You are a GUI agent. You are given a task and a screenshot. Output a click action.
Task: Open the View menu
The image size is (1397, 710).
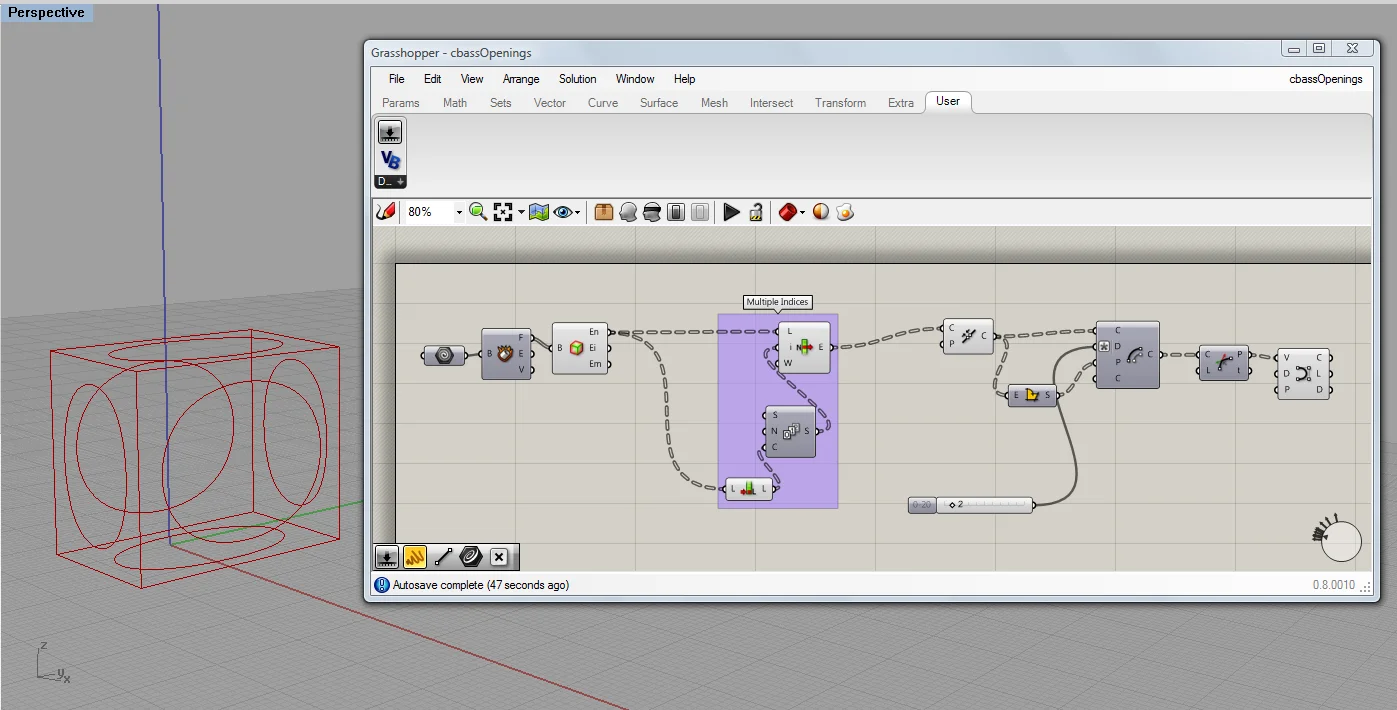[x=472, y=79]
